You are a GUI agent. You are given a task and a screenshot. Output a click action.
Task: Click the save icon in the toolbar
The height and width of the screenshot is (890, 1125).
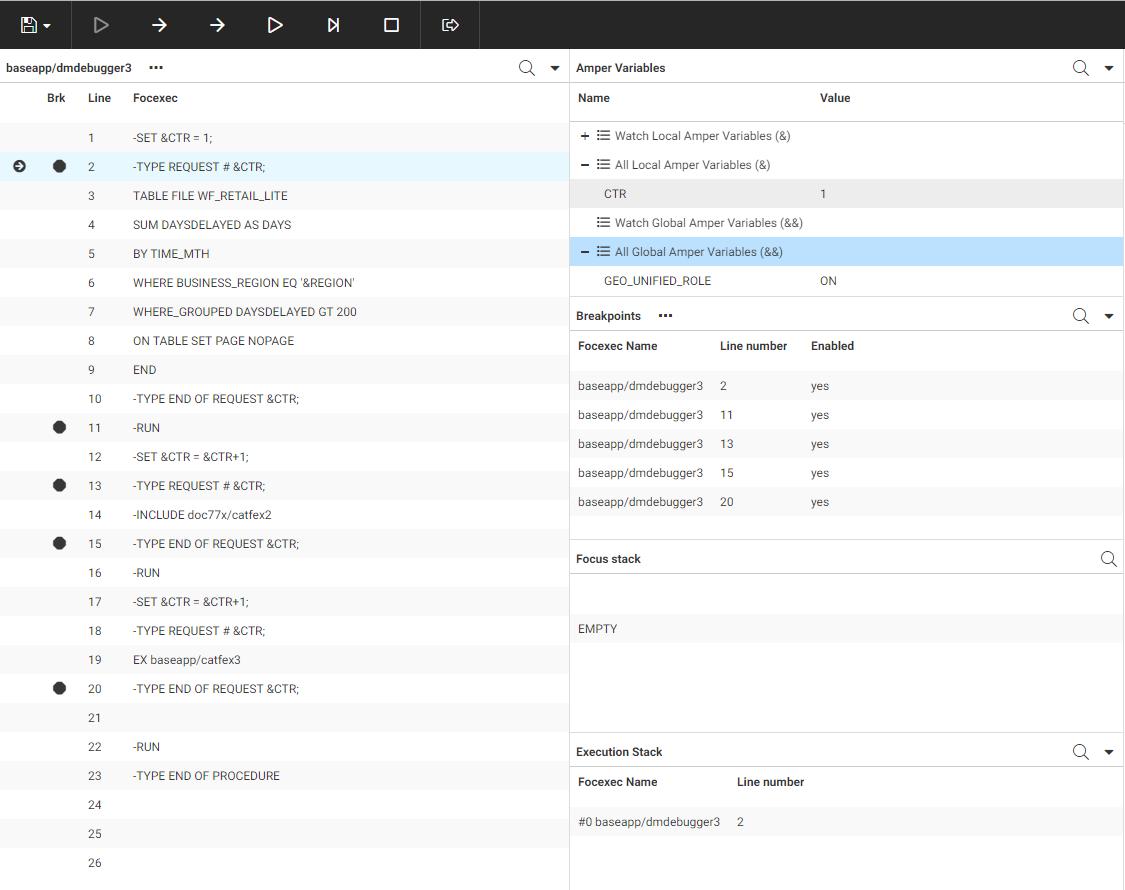[28, 25]
